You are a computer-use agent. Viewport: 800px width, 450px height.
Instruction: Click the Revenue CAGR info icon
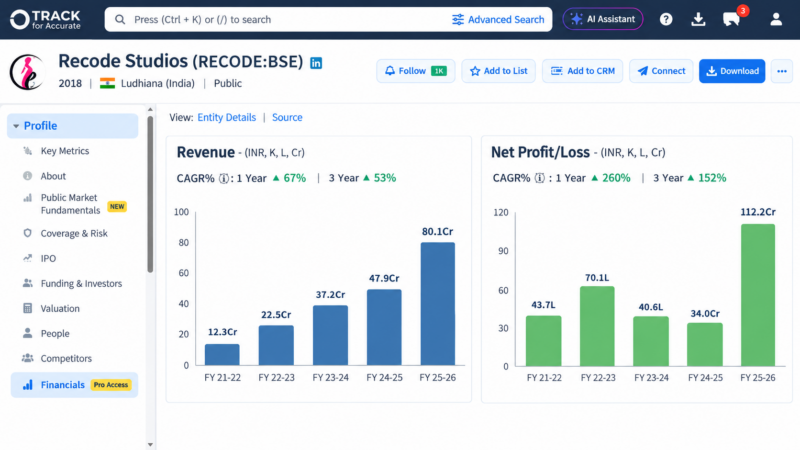[223, 178]
